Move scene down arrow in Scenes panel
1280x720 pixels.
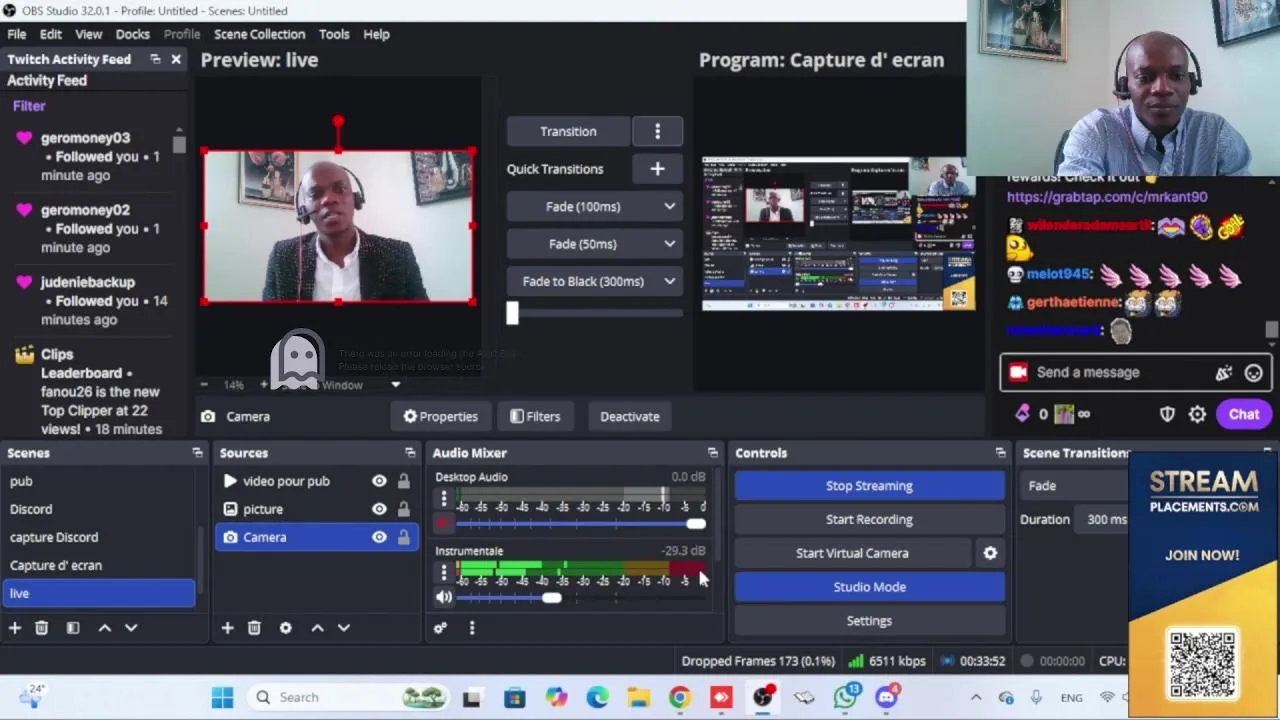click(x=131, y=628)
